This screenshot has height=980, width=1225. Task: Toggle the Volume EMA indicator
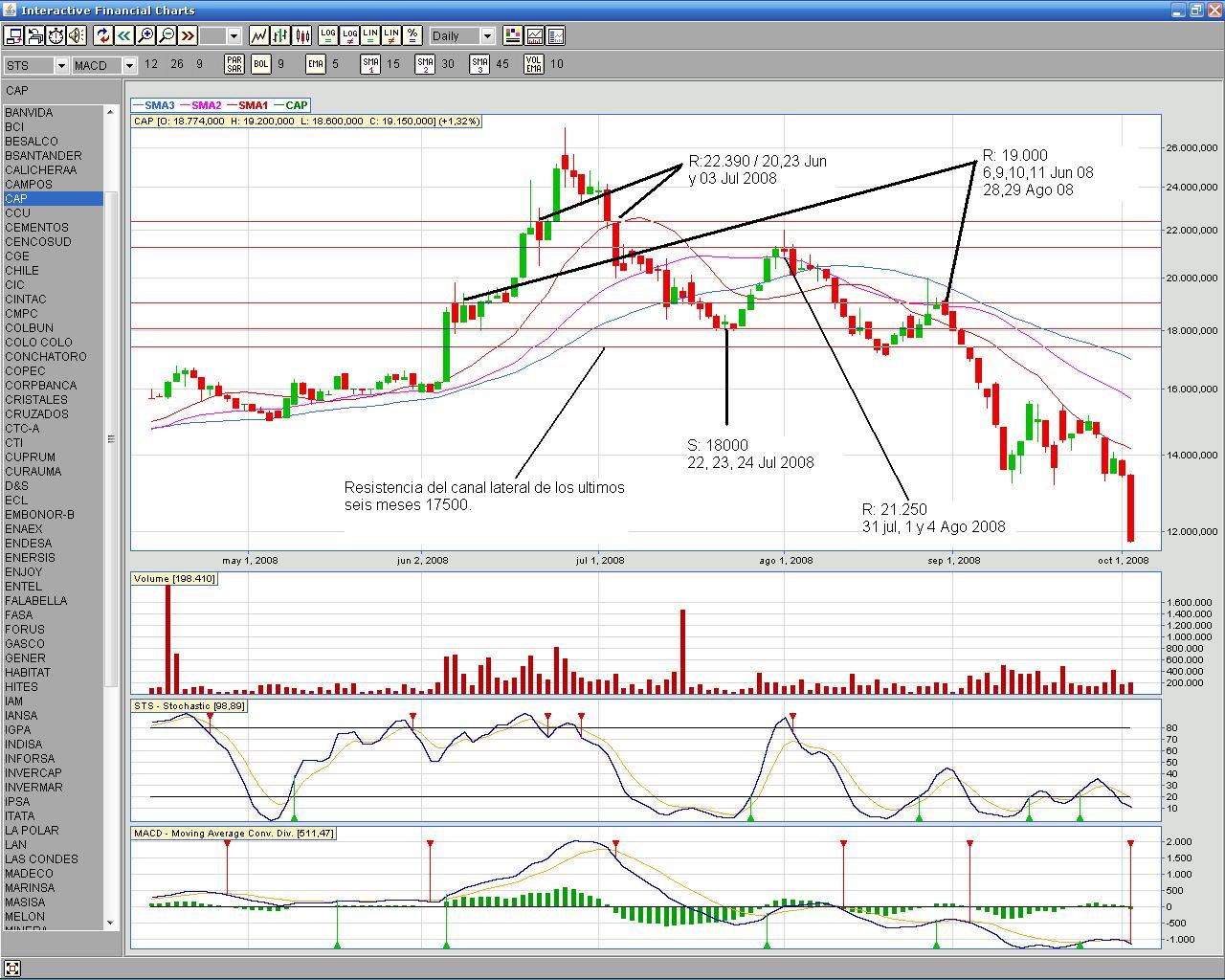[x=534, y=64]
